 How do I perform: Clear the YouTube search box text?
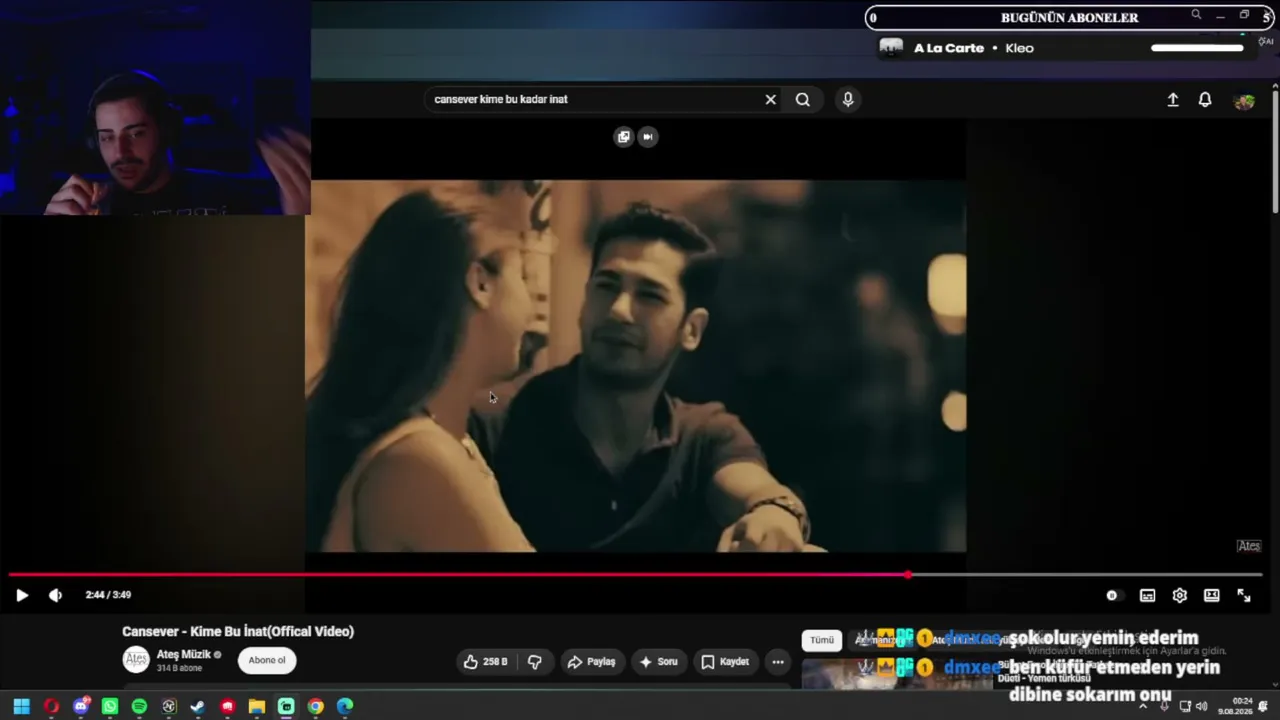pos(770,100)
